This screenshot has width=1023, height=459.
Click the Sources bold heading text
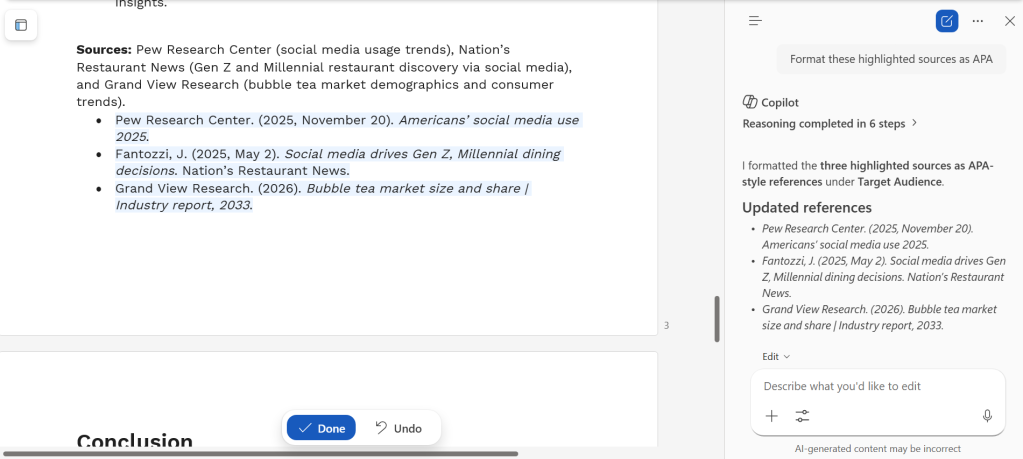(104, 50)
